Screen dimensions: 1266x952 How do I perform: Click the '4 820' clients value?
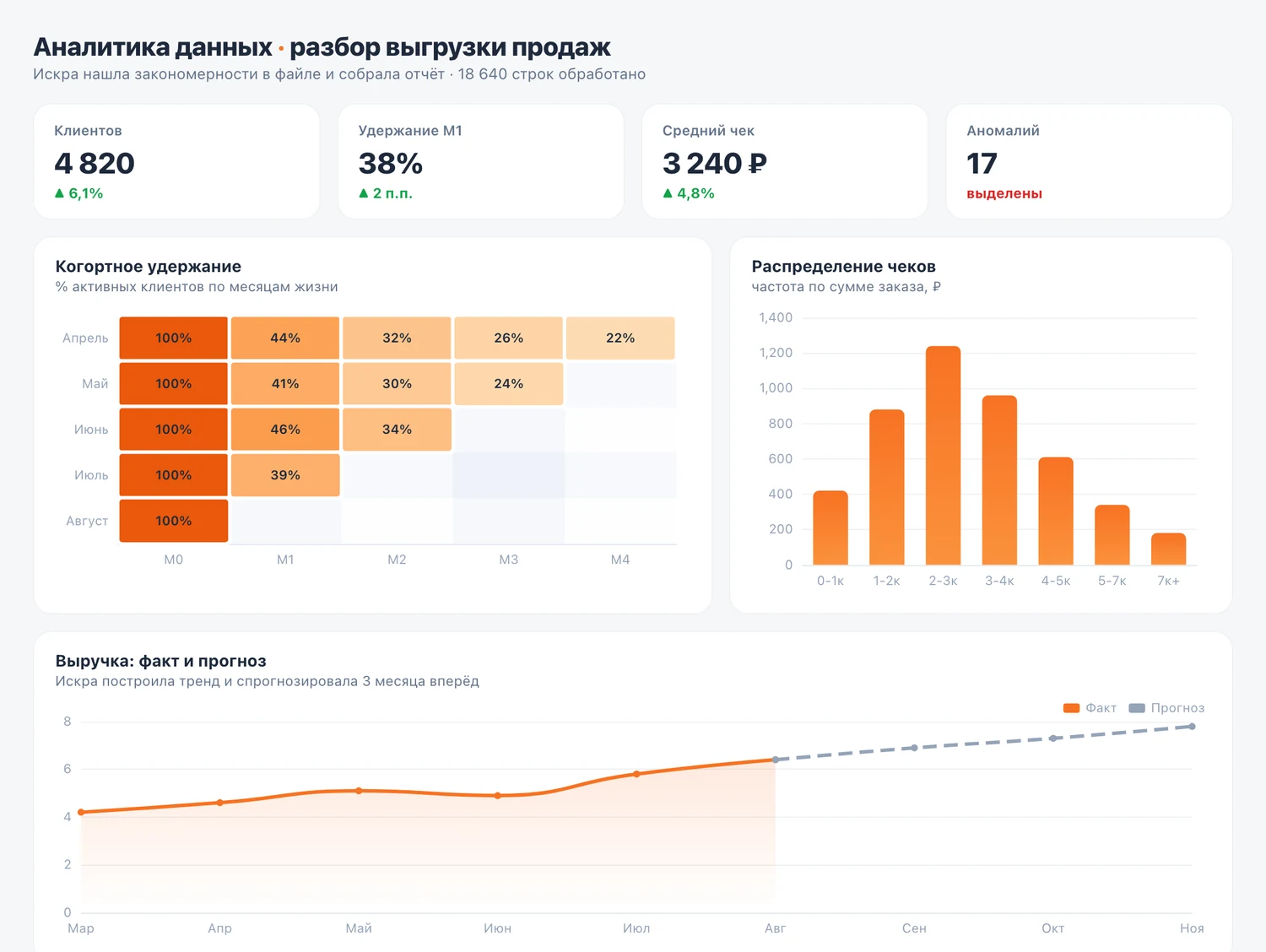tap(95, 163)
